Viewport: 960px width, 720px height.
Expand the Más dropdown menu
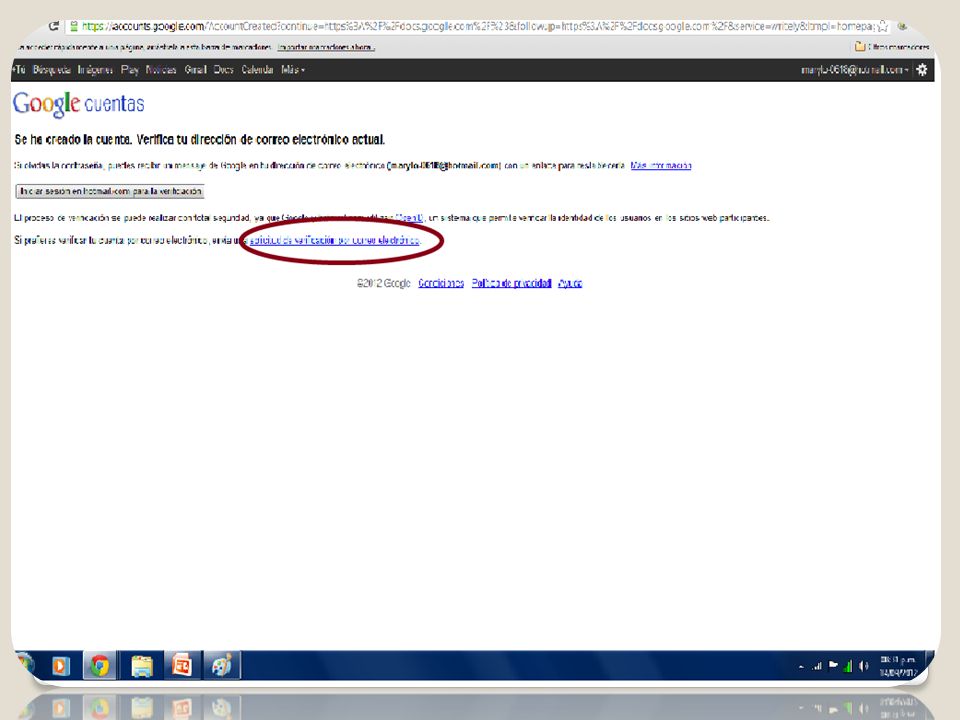pos(293,70)
